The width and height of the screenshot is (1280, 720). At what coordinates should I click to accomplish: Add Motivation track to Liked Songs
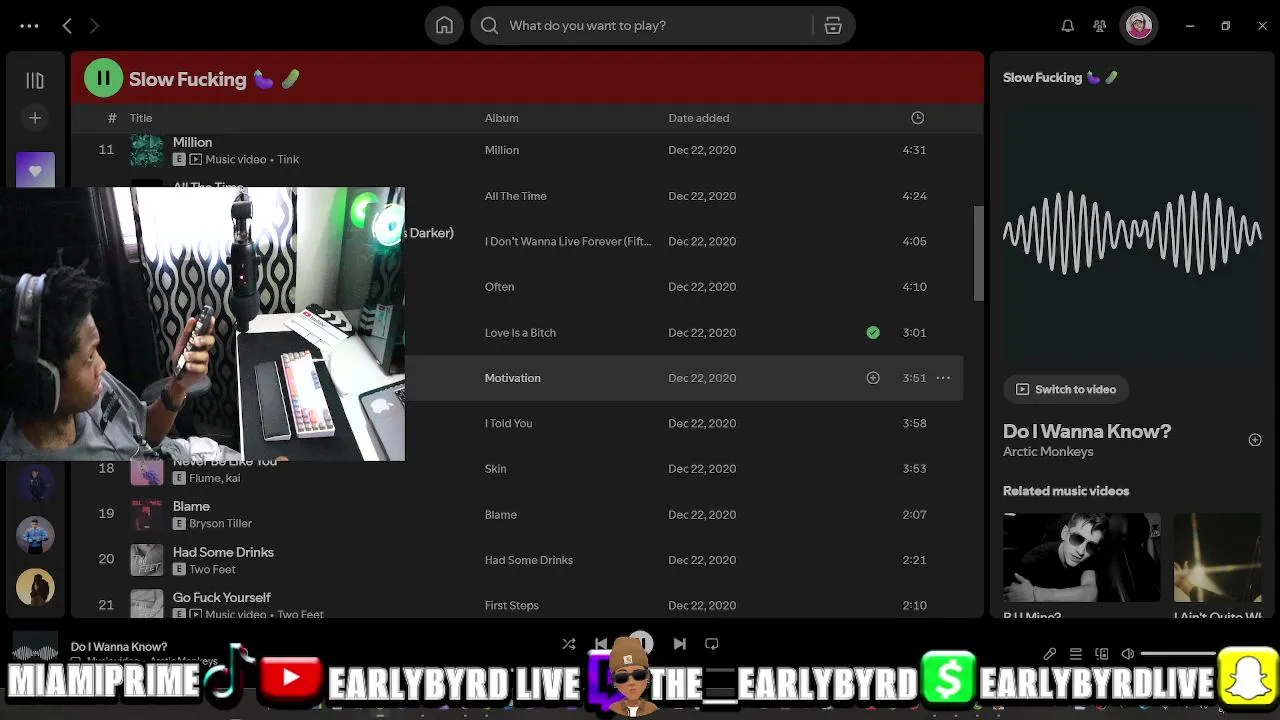tap(873, 378)
